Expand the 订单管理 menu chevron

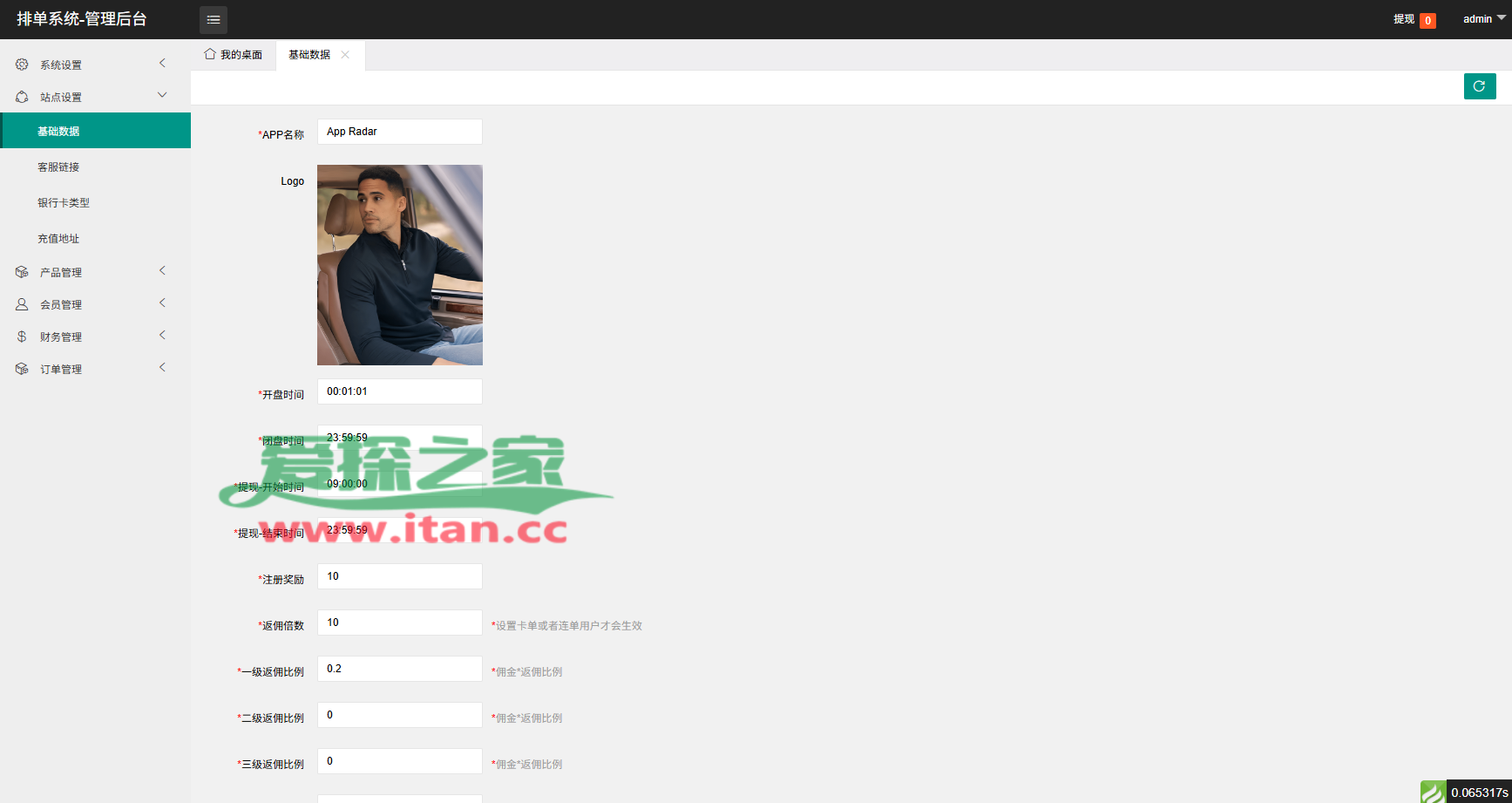click(x=162, y=367)
